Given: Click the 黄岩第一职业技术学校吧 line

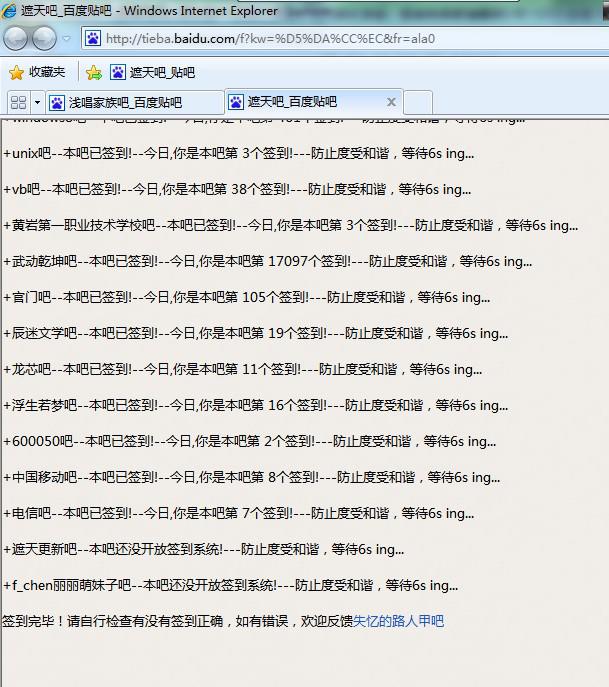Looking at the screenshot, I should [290, 225].
